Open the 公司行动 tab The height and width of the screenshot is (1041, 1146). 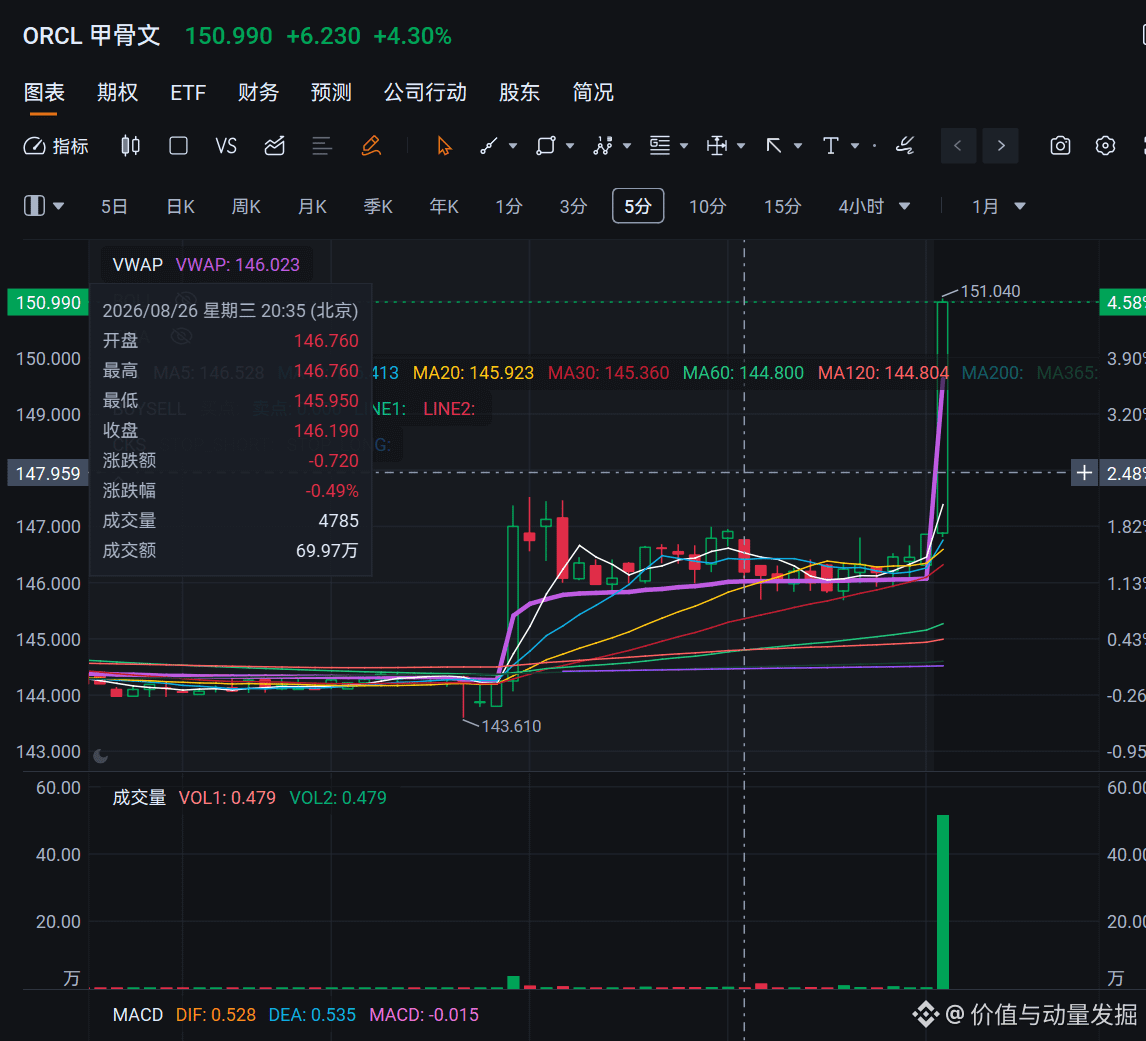coord(425,93)
